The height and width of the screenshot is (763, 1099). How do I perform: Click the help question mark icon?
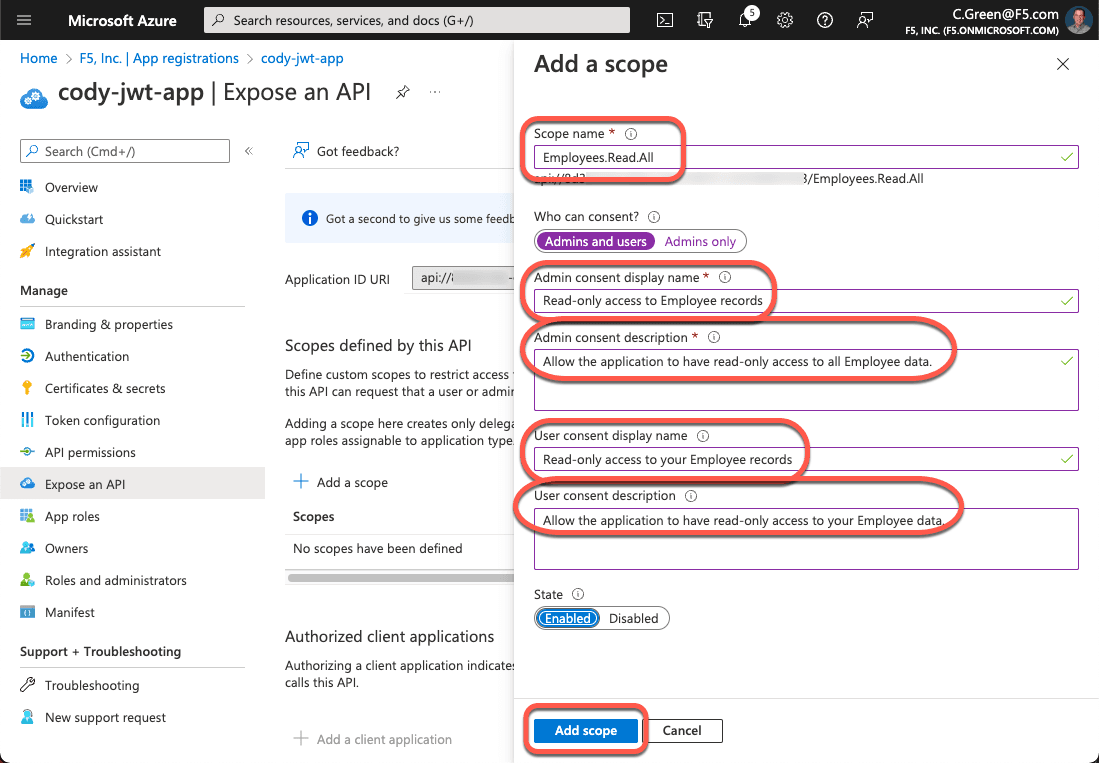coord(825,20)
